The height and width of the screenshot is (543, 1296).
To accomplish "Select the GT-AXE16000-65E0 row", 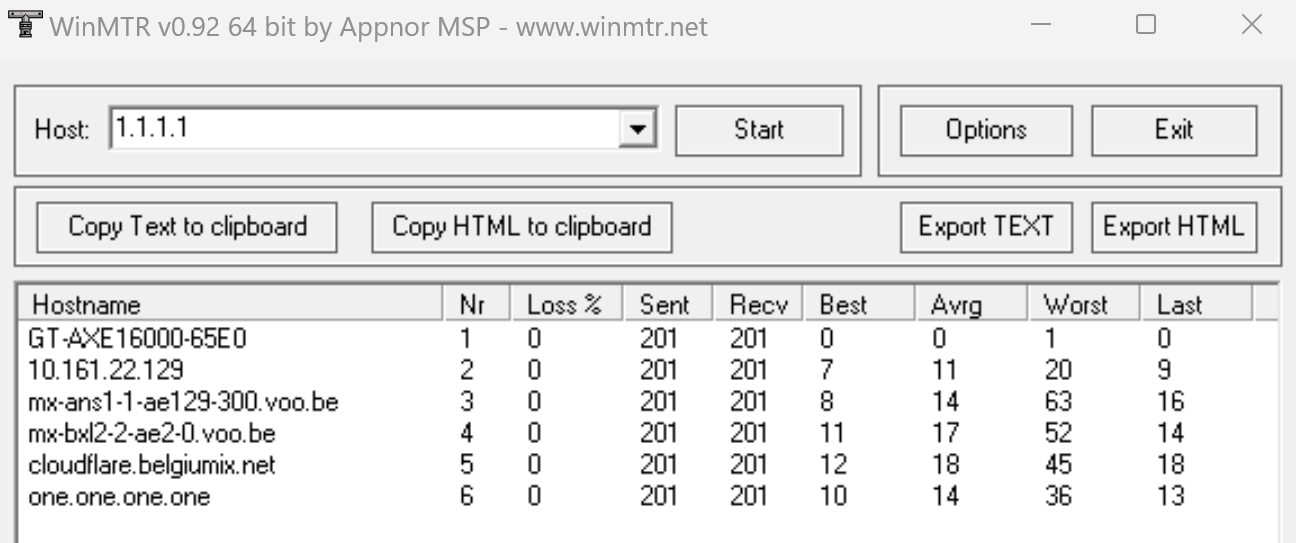I will click(646, 339).
